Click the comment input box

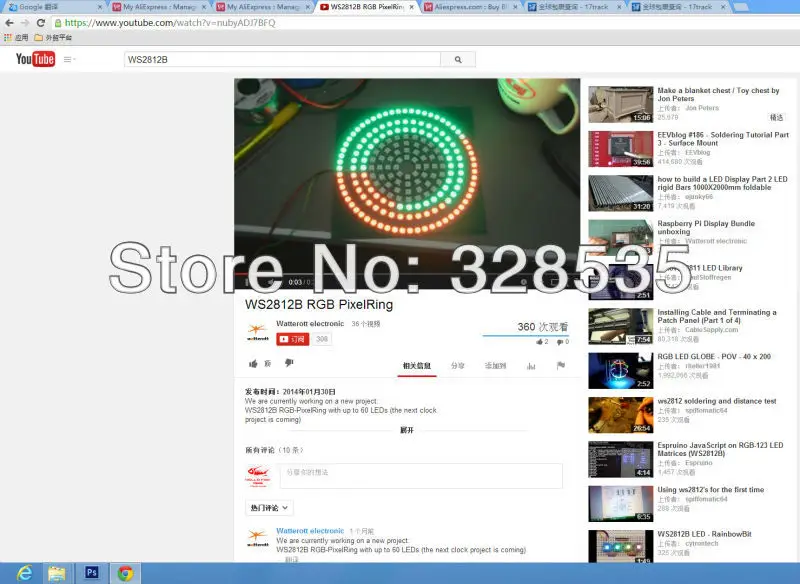(x=421, y=475)
